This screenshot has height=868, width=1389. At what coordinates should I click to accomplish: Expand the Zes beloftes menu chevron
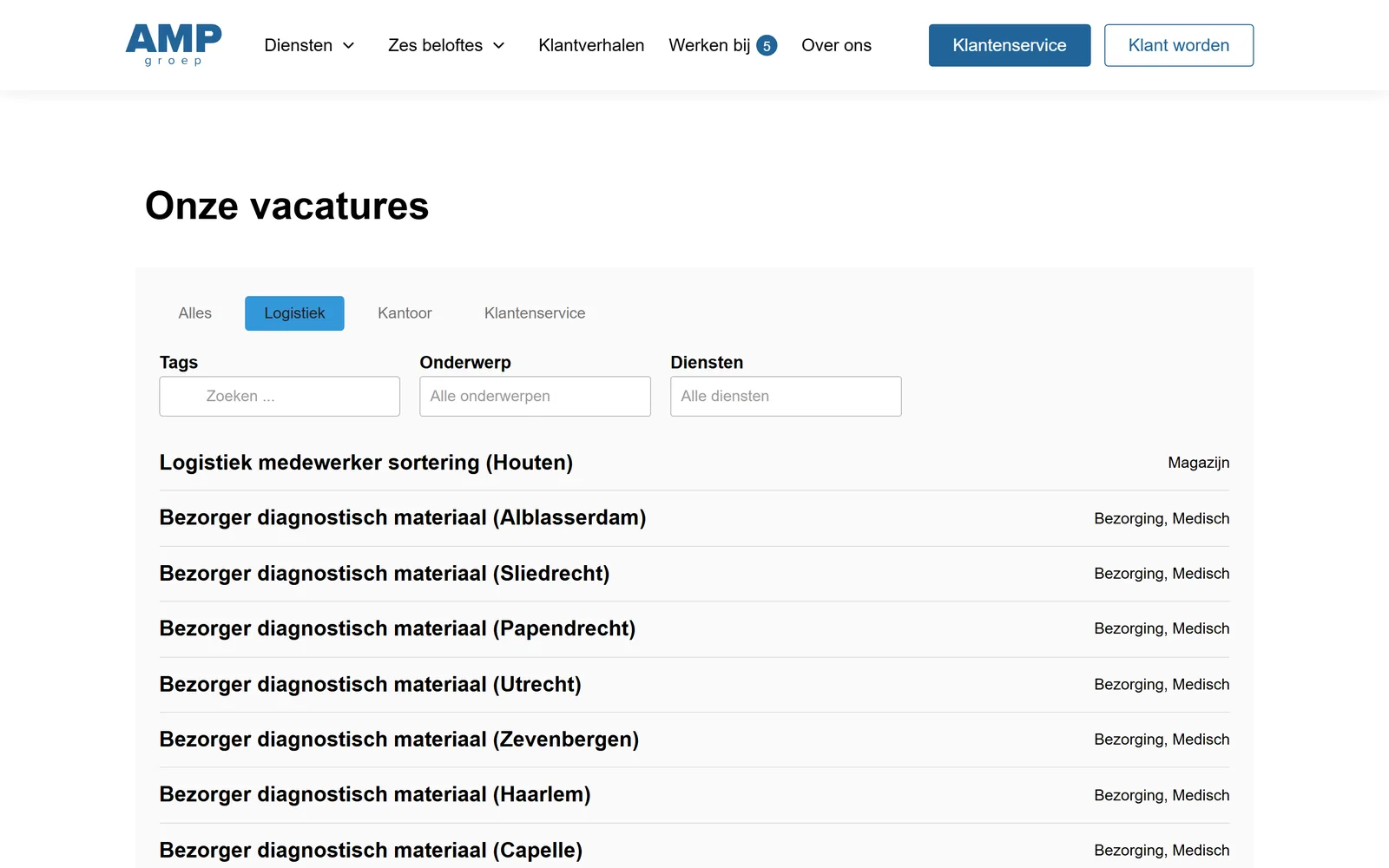(x=499, y=45)
